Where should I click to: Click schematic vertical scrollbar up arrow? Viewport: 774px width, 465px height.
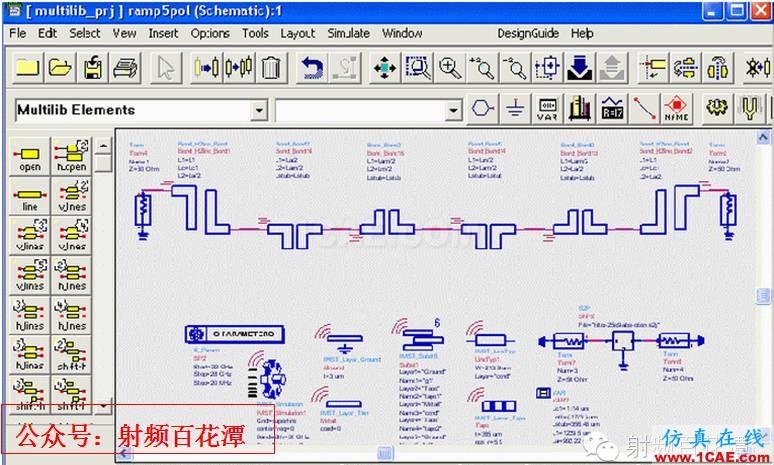(763, 137)
